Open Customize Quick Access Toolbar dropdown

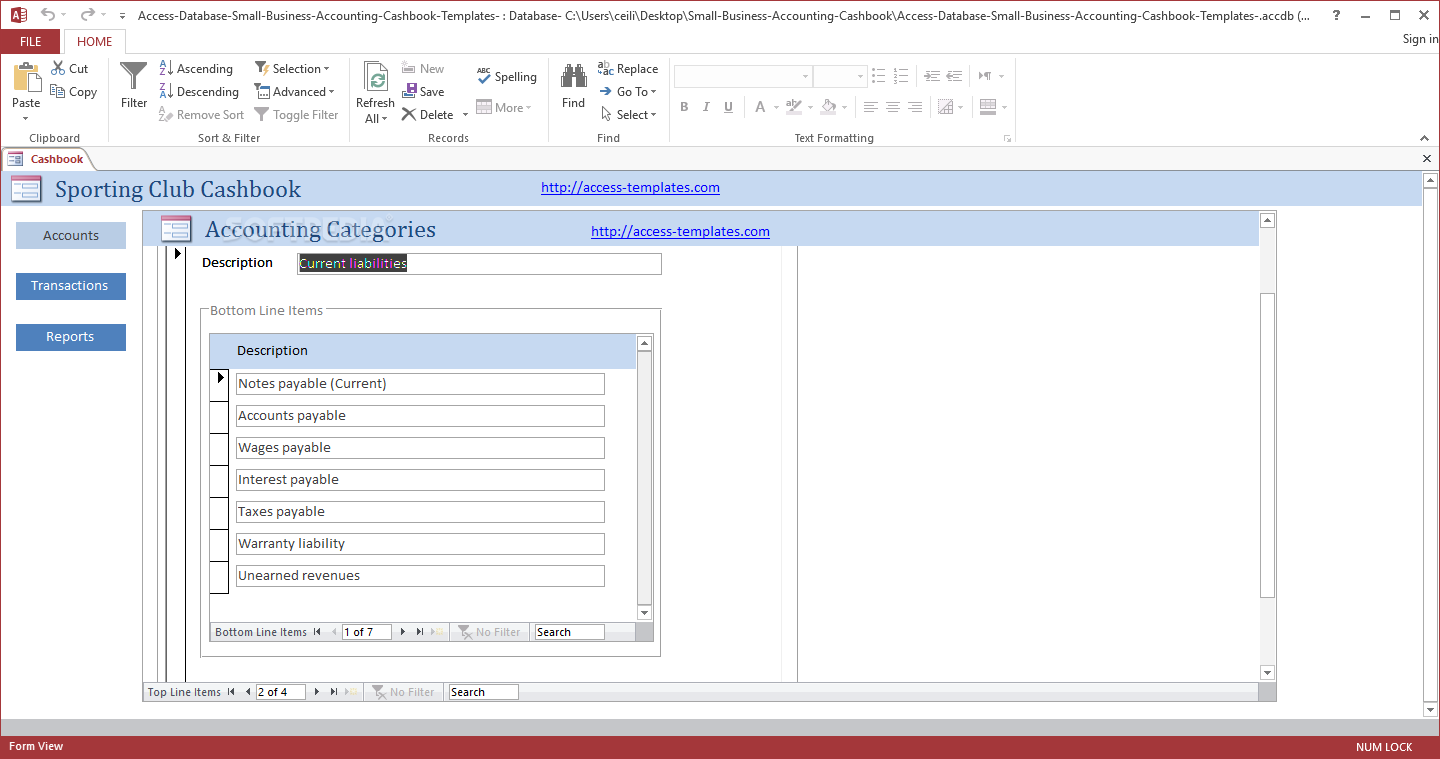[x=122, y=16]
